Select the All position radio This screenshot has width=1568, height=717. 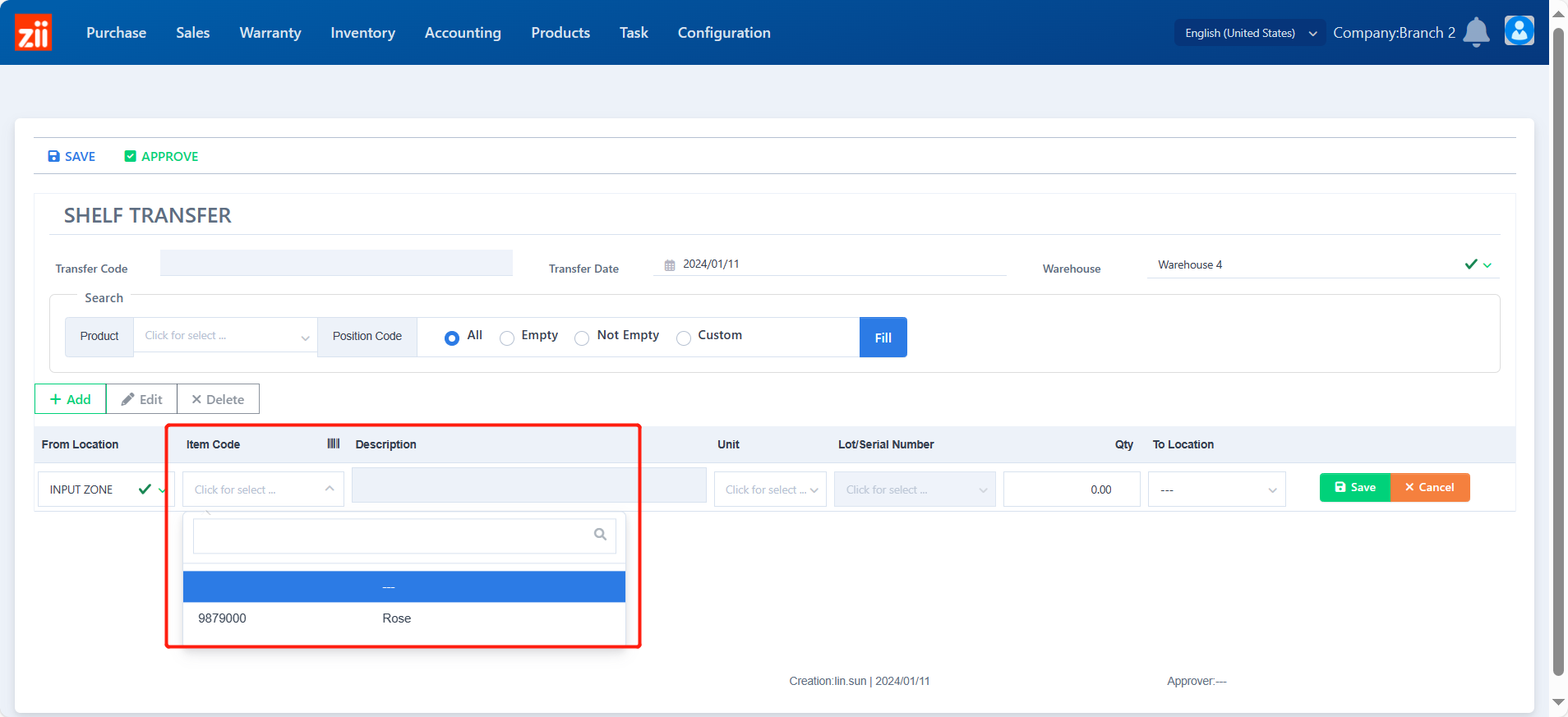pos(452,338)
